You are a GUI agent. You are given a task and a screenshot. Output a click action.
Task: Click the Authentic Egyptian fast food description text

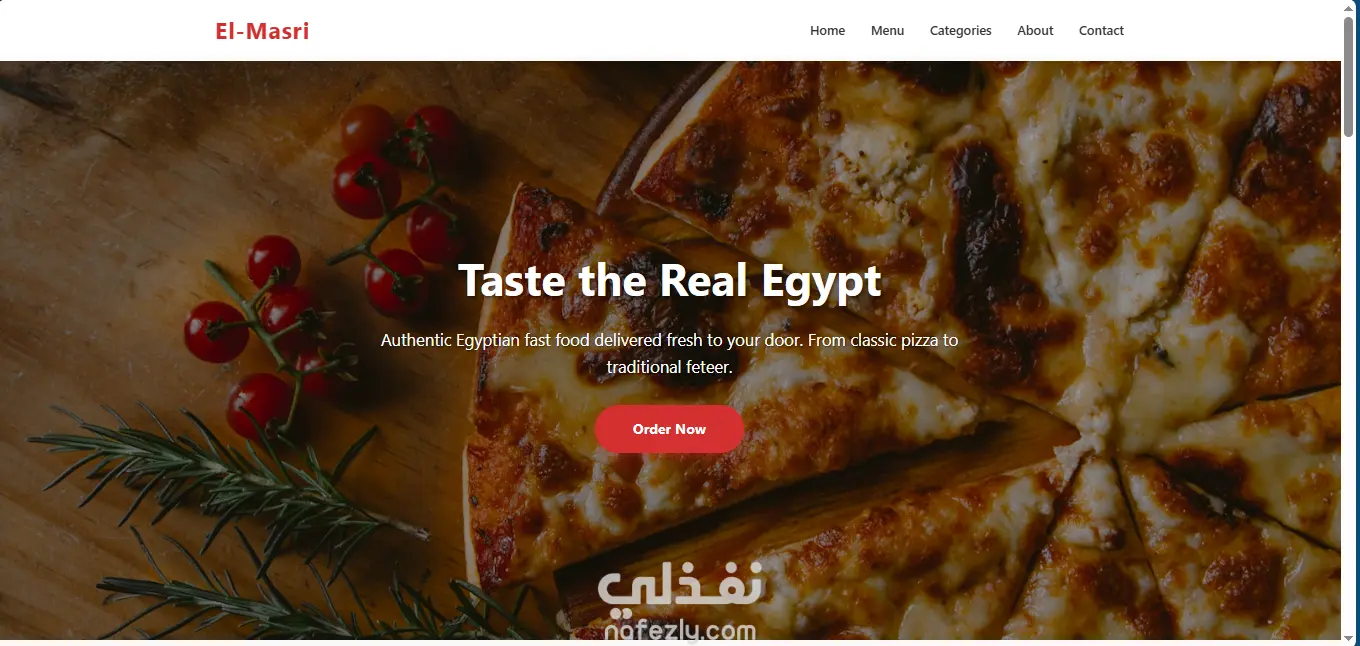coord(669,353)
